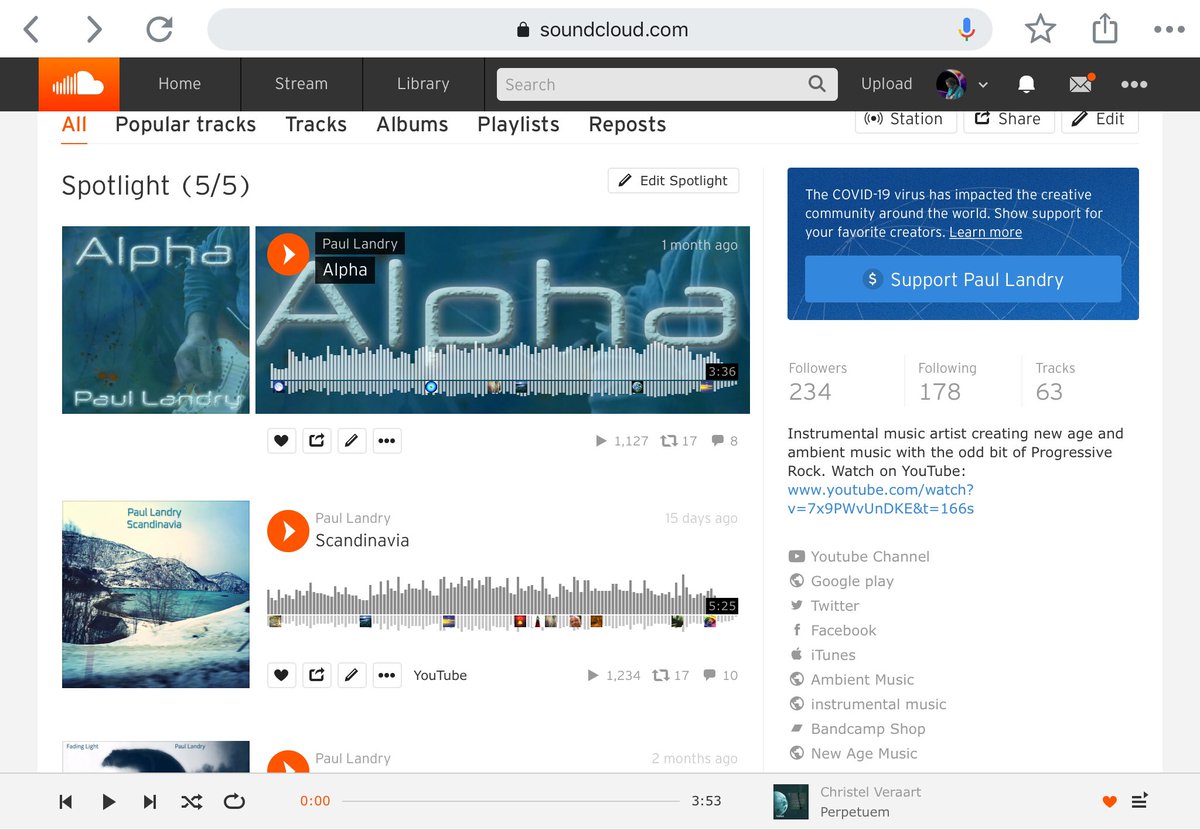
Task: Open the Library tab
Action: click(x=423, y=84)
